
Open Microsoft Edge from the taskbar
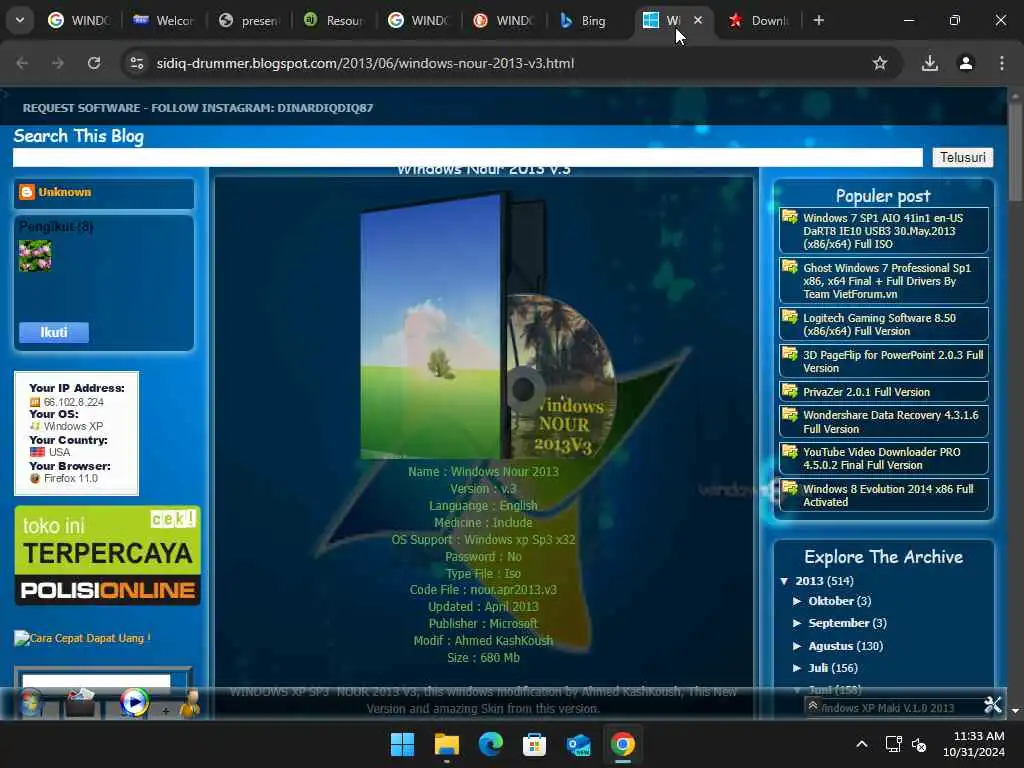(490, 744)
